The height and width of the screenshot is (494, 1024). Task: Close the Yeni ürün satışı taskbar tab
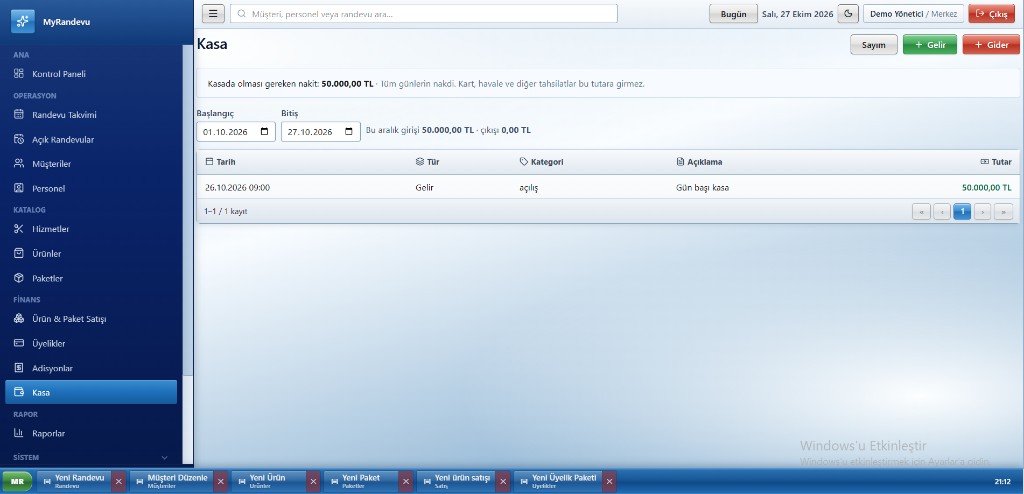pyautogui.click(x=503, y=482)
